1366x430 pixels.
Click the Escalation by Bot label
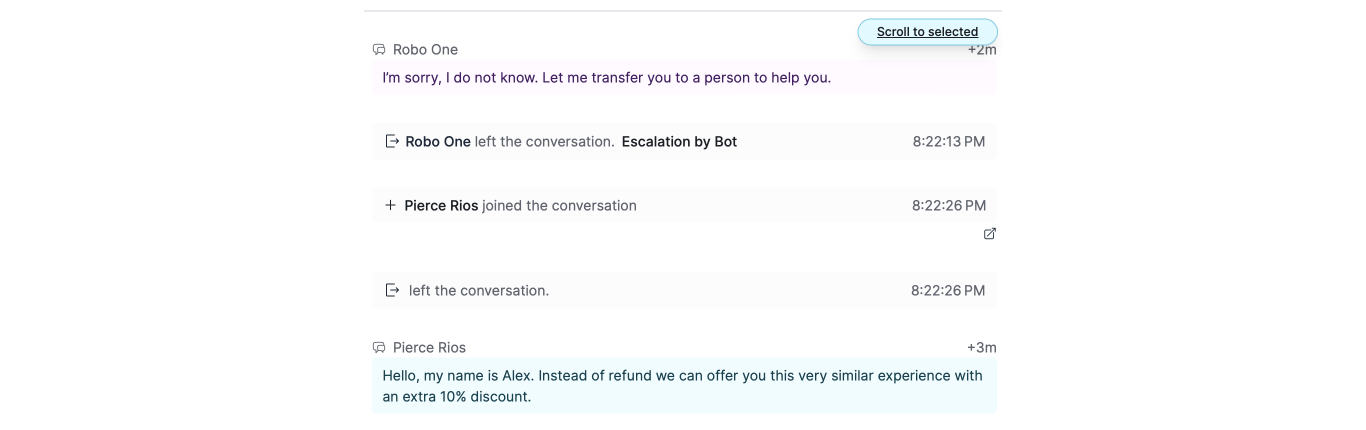(679, 142)
